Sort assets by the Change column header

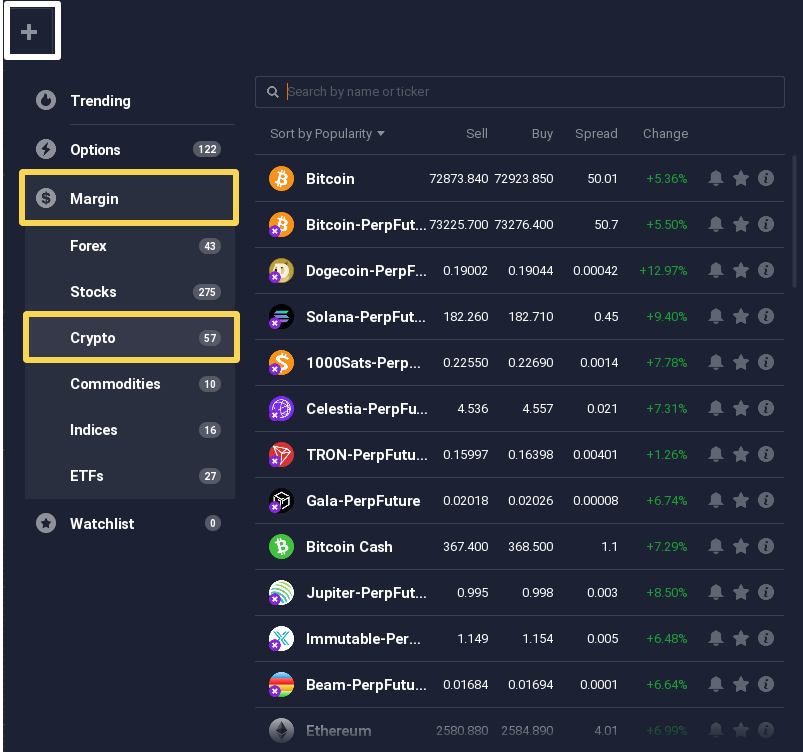[665, 134]
